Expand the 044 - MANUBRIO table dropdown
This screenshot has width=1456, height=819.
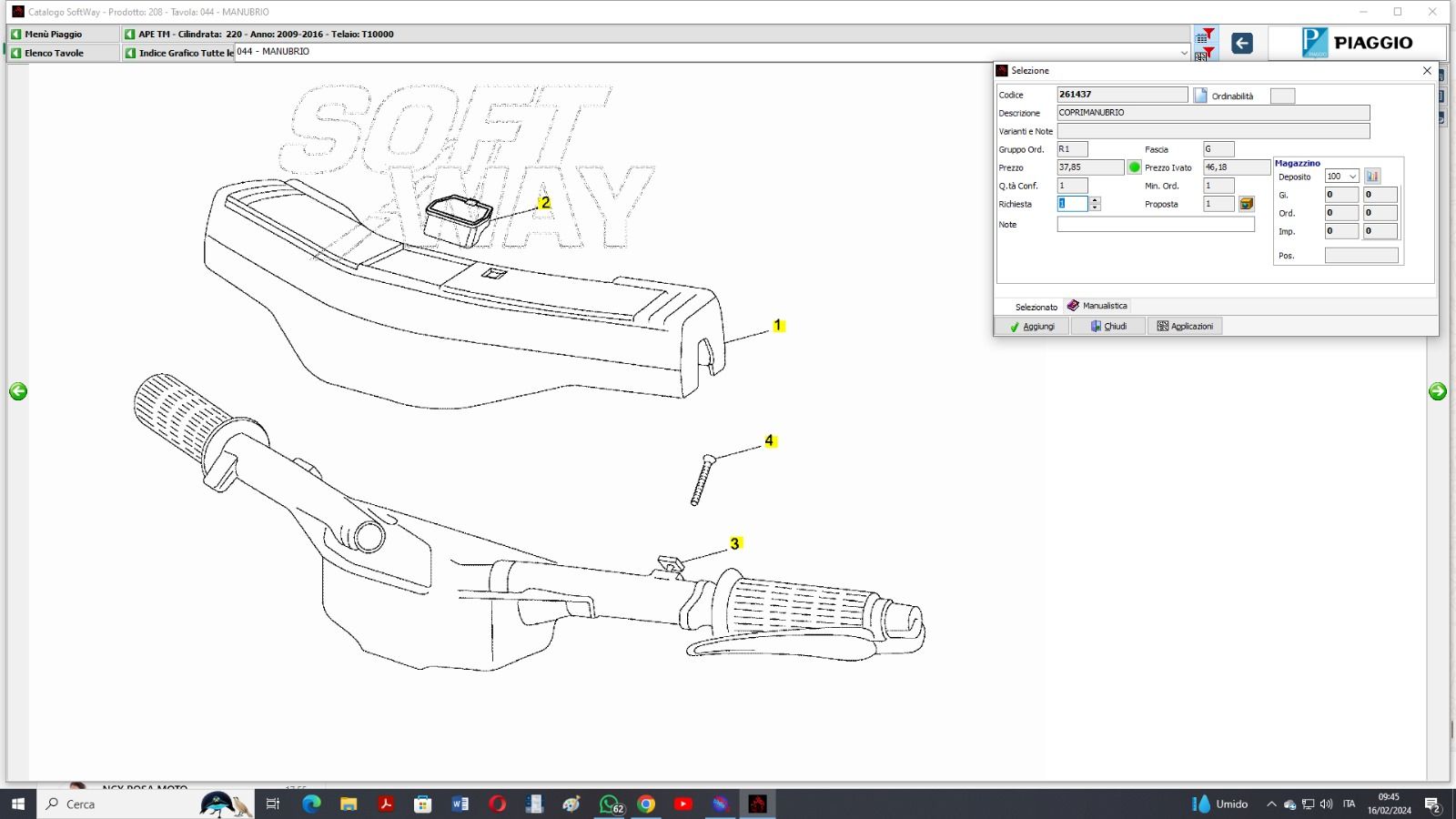coord(1183,53)
